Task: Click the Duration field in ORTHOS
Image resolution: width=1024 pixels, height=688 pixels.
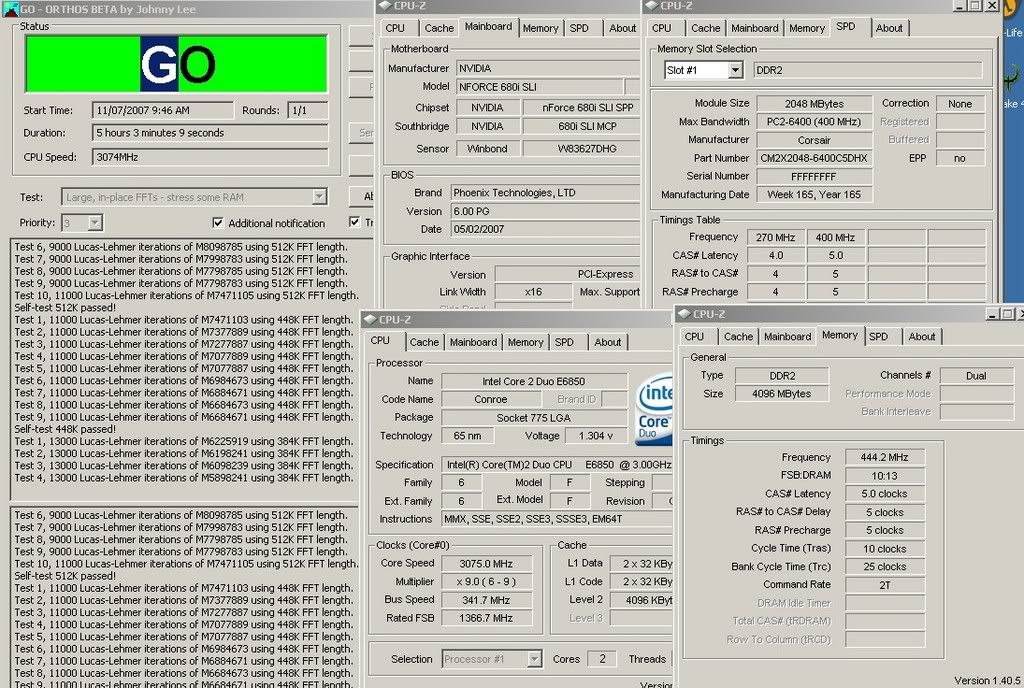Action: tap(210, 133)
